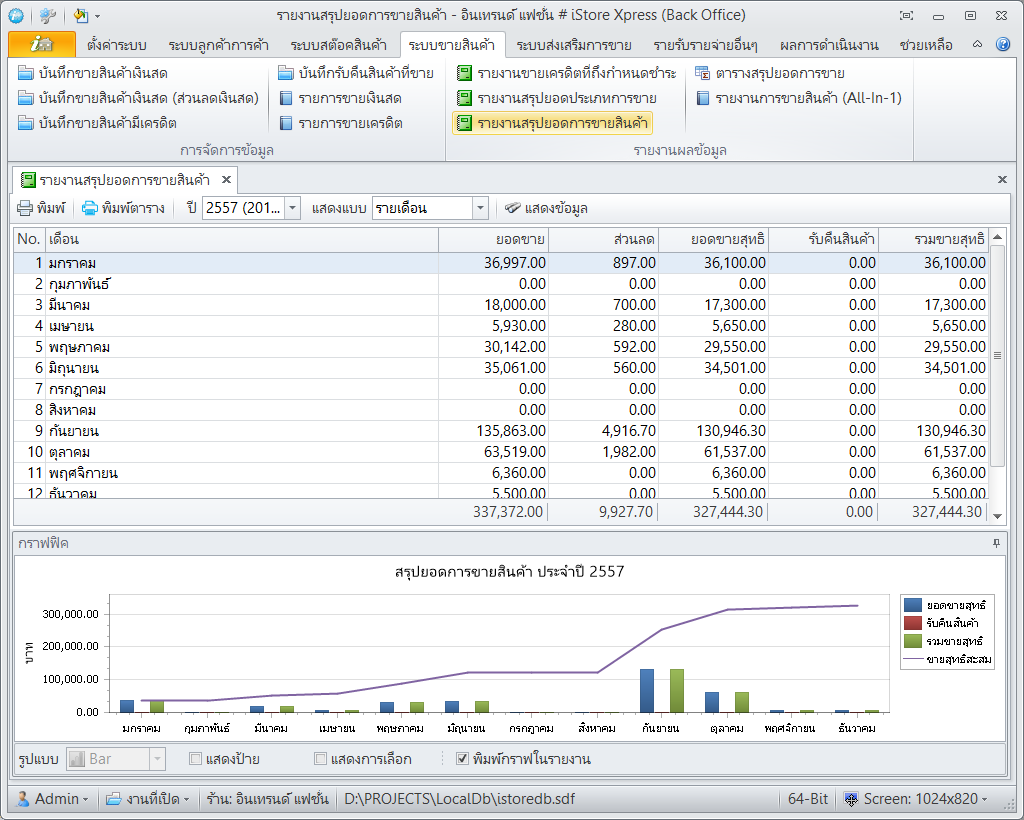
Task: Click the database path D:\PROJECTS\LocalDb\istoredb.sdf
Action: click(460, 798)
